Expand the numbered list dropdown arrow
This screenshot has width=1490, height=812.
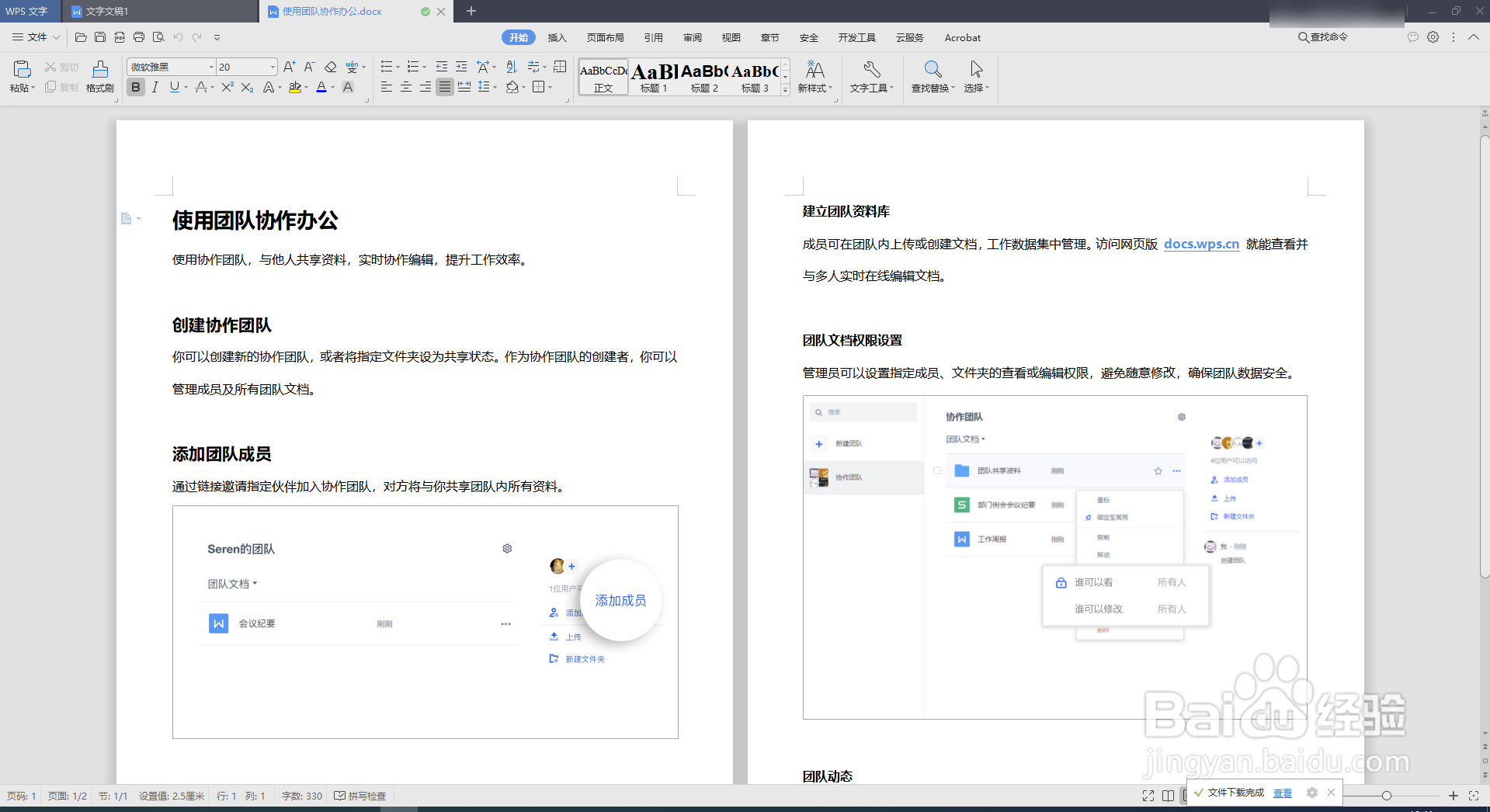pos(425,68)
